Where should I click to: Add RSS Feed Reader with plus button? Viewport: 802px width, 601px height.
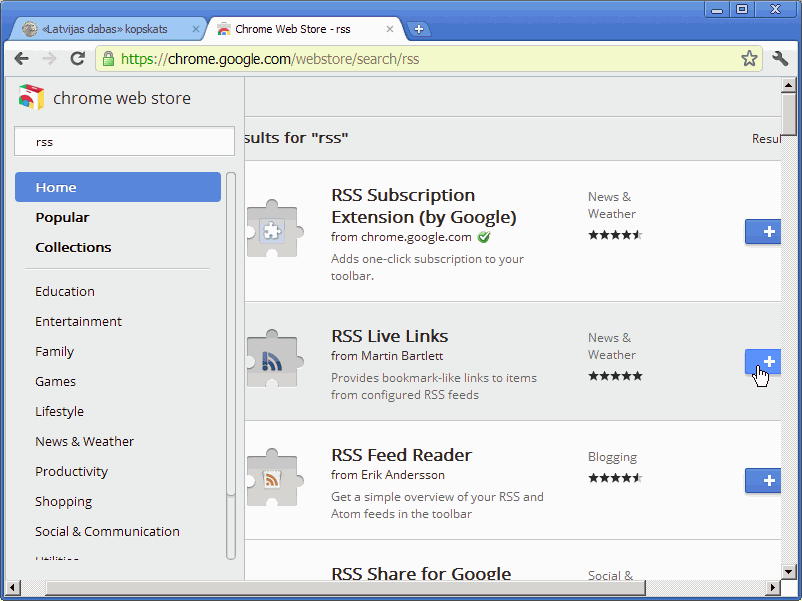coord(763,481)
